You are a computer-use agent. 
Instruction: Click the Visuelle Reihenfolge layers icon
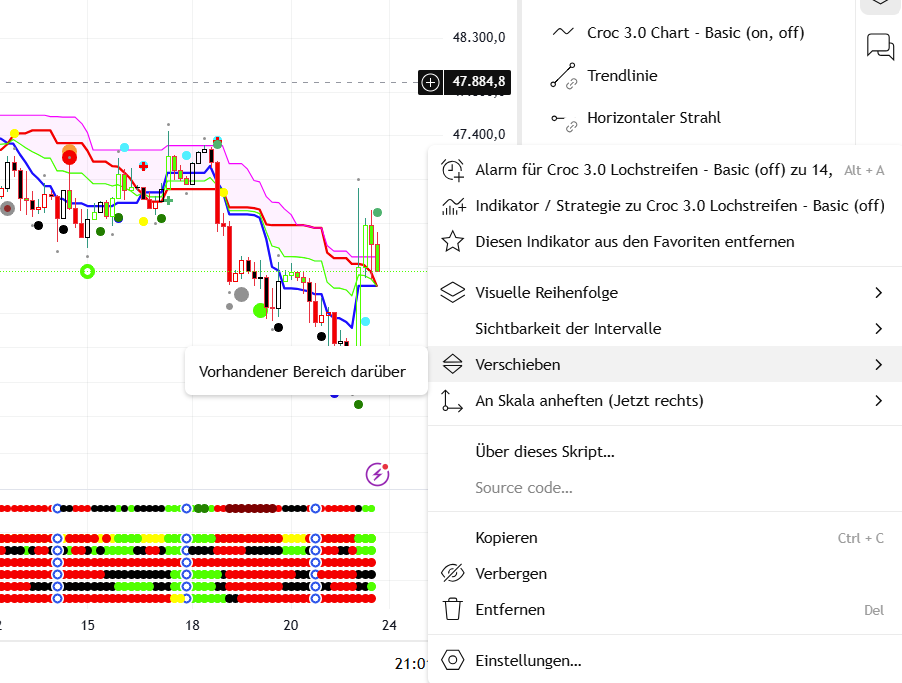(453, 293)
